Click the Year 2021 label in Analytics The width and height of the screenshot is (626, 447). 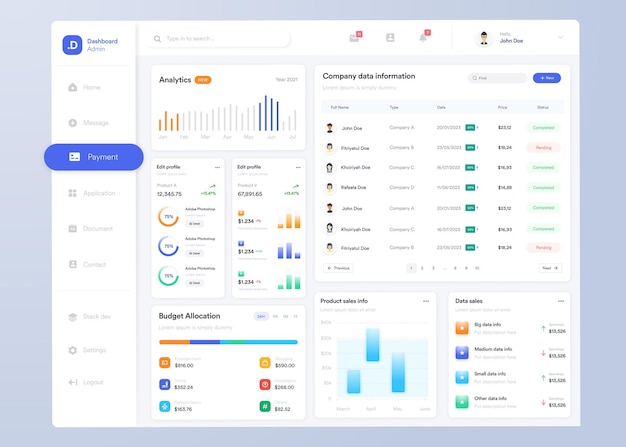tap(287, 79)
